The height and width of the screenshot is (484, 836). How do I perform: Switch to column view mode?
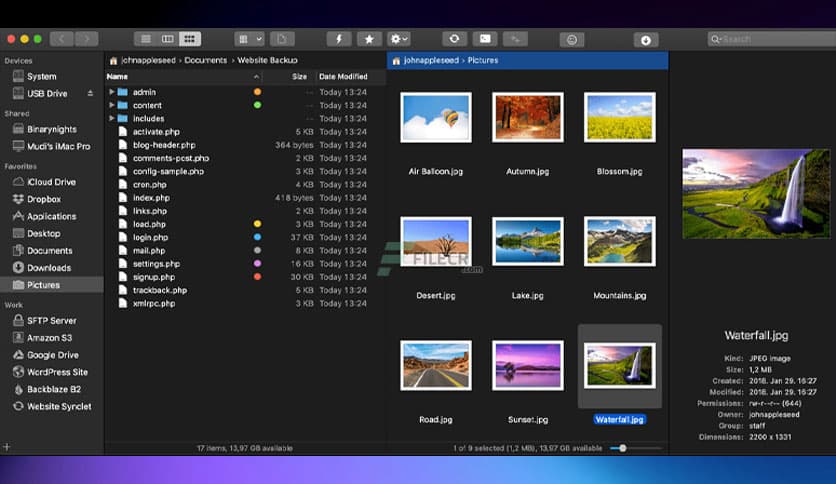point(167,39)
